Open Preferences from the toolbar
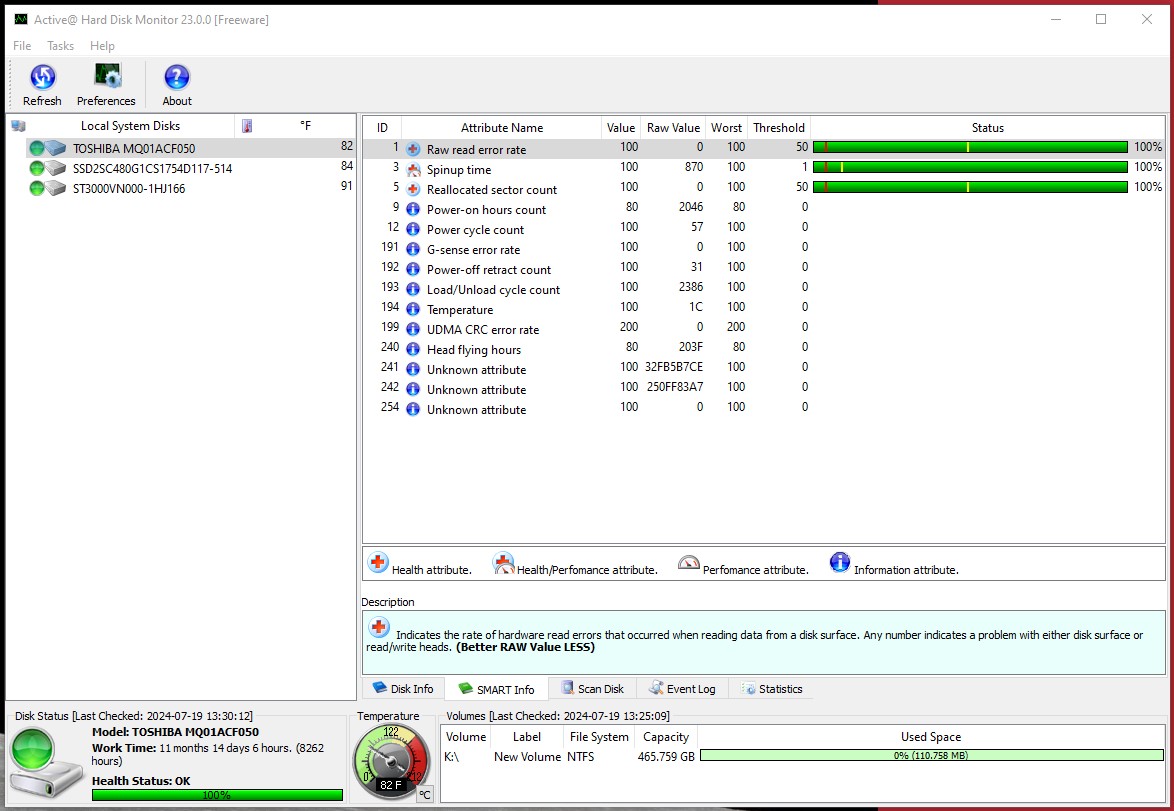The height and width of the screenshot is (811, 1174). click(106, 78)
